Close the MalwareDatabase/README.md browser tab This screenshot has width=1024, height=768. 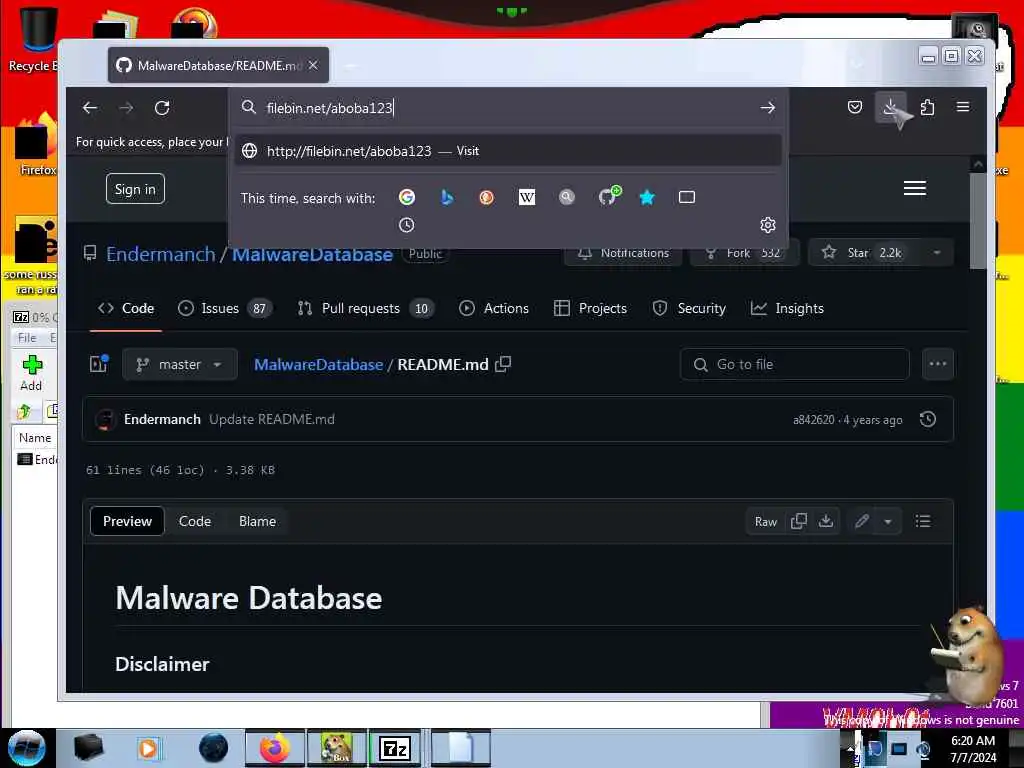click(x=313, y=65)
